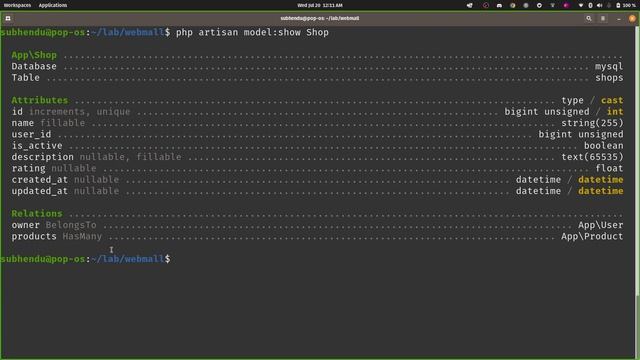Screen dimensions: 640x360
Task: Click the bottom shell prompt line
Action: point(85,259)
